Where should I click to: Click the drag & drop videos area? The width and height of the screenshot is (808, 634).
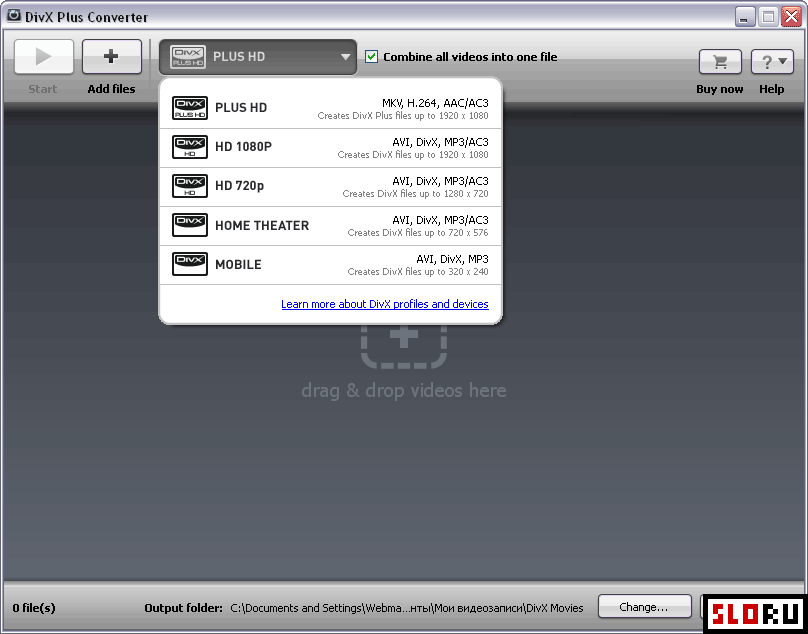coord(404,390)
